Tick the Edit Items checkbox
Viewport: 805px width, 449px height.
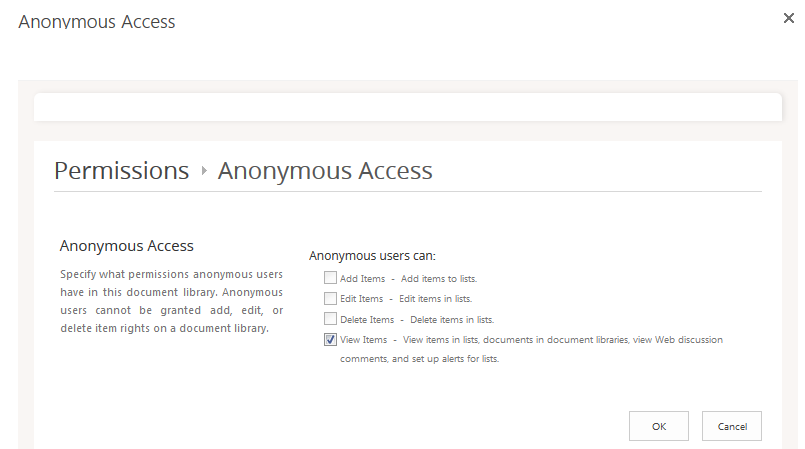(330, 298)
